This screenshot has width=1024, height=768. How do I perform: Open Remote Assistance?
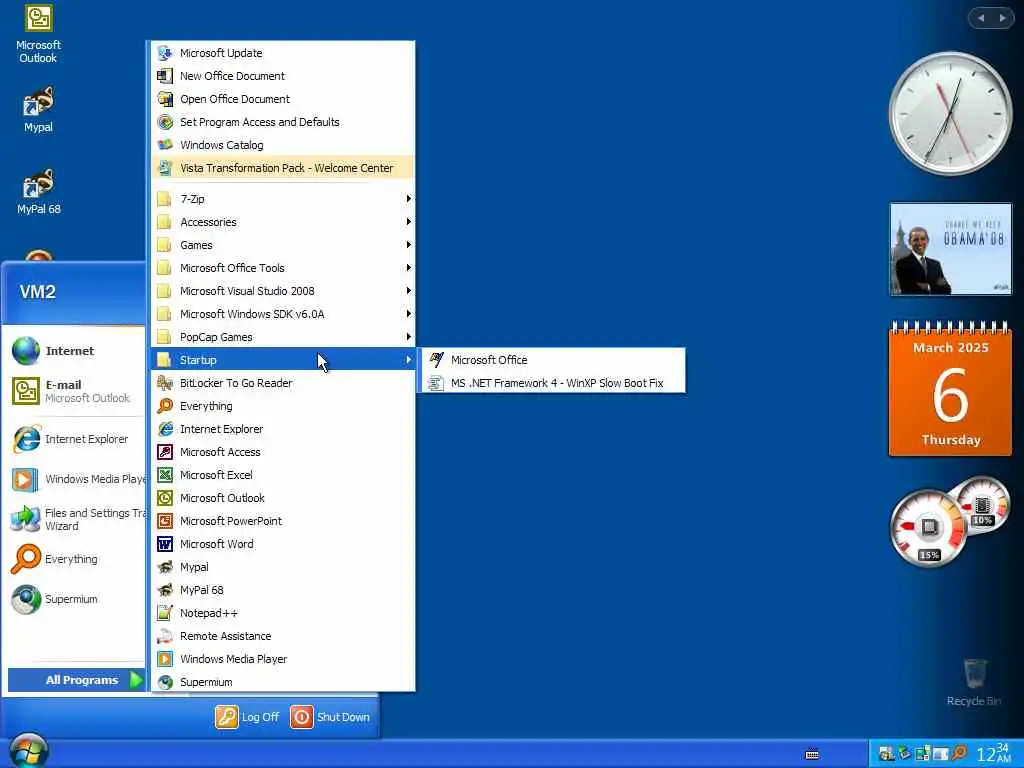(283, 636)
